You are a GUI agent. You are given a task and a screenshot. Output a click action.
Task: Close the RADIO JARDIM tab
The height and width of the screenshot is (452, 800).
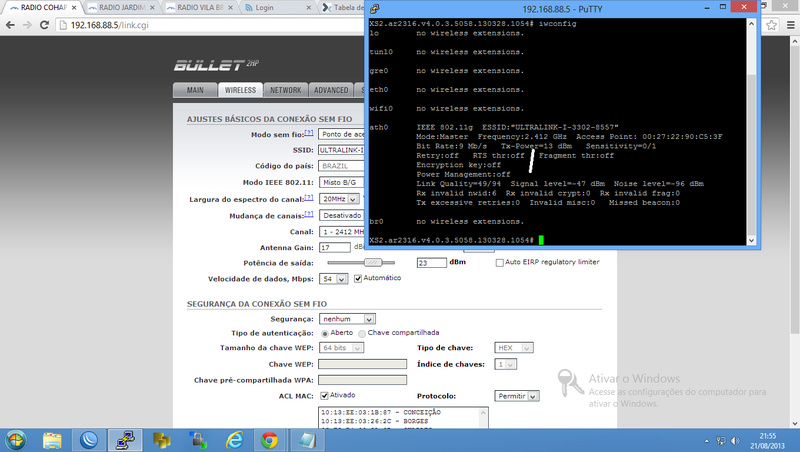[152, 8]
